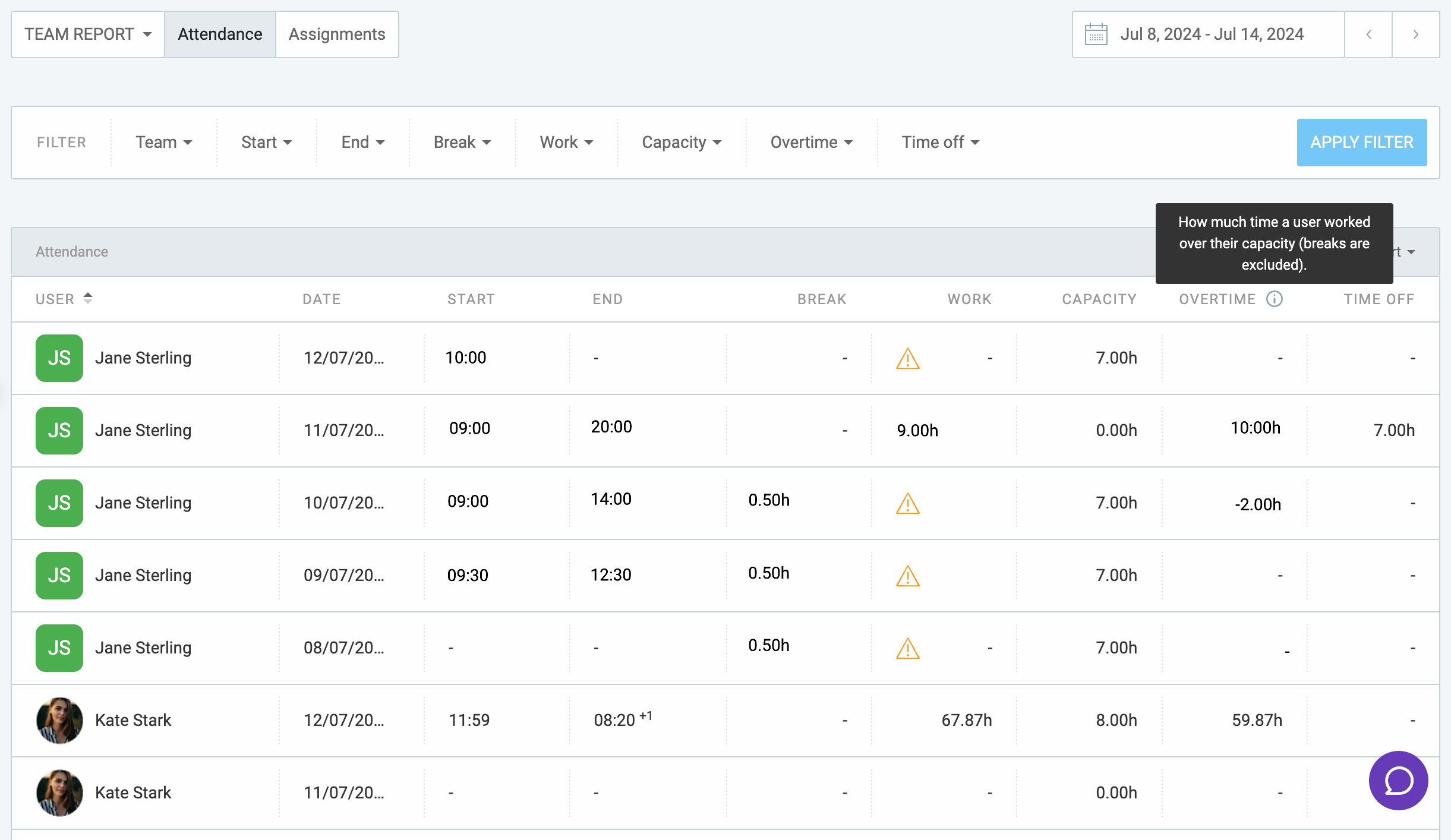The height and width of the screenshot is (840, 1451).
Task: Click Kate Stark's profile photo
Action: 59,720
